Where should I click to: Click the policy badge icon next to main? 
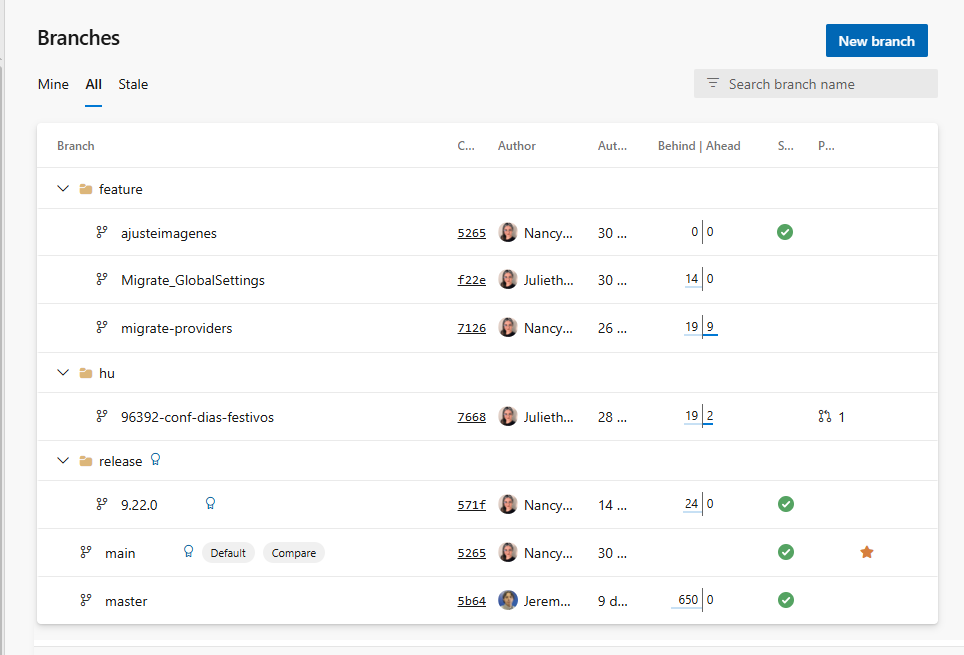(x=188, y=552)
